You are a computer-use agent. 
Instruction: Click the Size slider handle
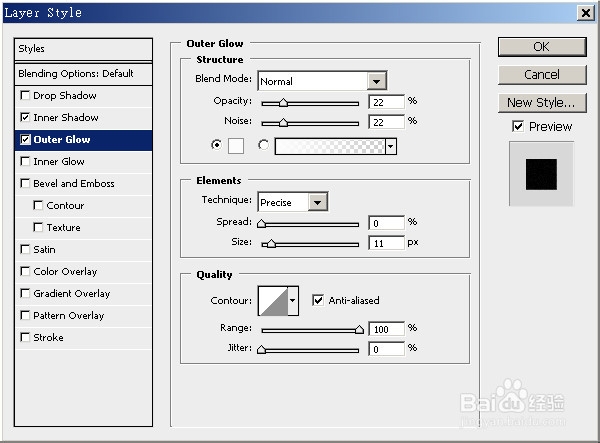[271, 243]
